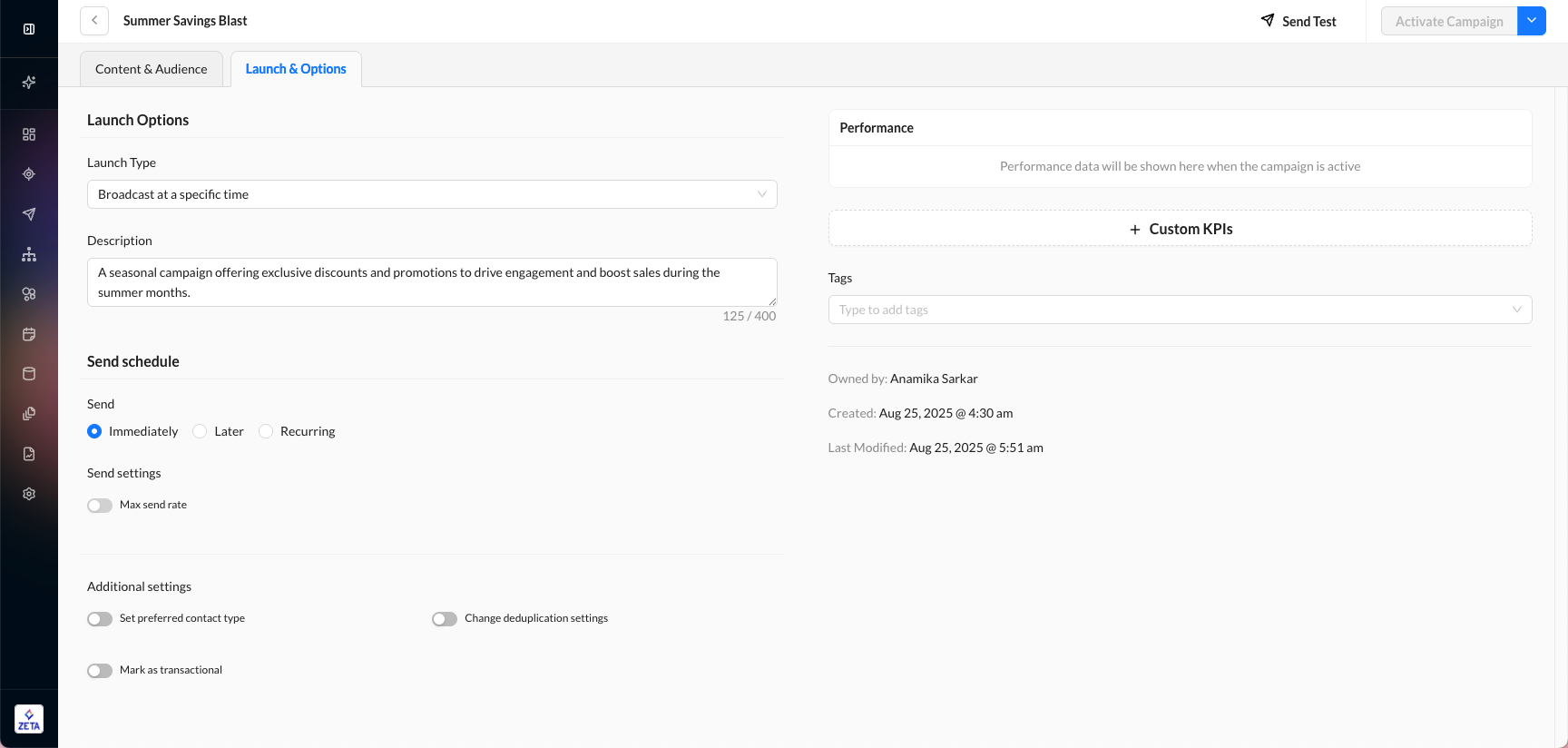Image resolution: width=1568 pixels, height=748 pixels.
Task: Add Custom KPIs
Action: coord(1180,229)
